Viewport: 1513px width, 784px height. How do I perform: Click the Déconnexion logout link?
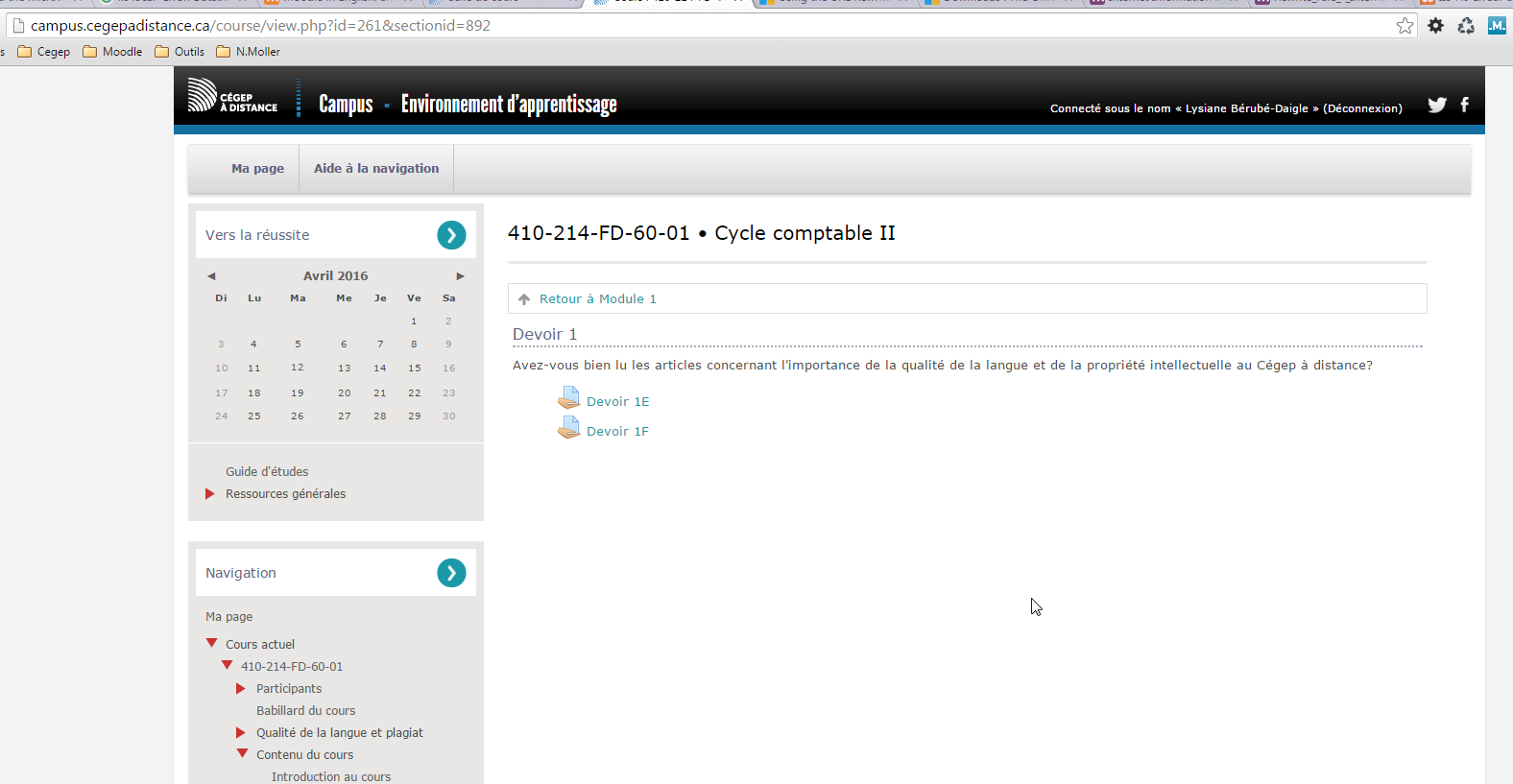1362,108
